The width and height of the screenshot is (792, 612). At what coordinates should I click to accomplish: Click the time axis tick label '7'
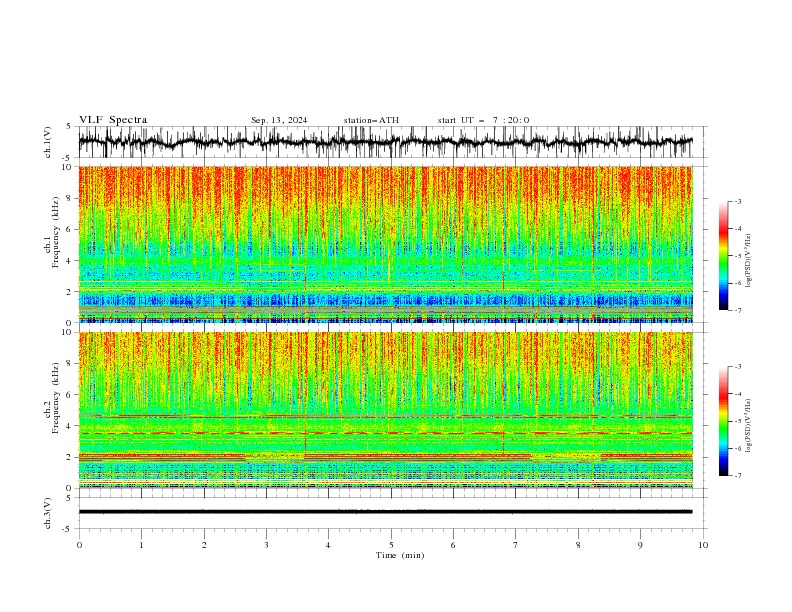(516, 545)
